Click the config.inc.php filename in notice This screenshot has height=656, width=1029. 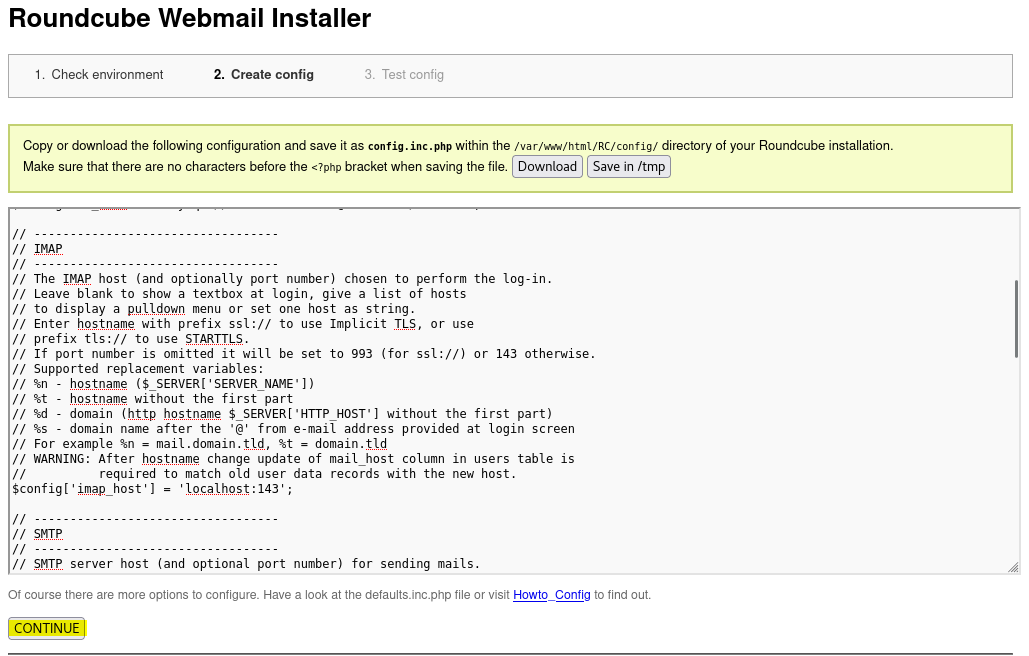pos(410,146)
